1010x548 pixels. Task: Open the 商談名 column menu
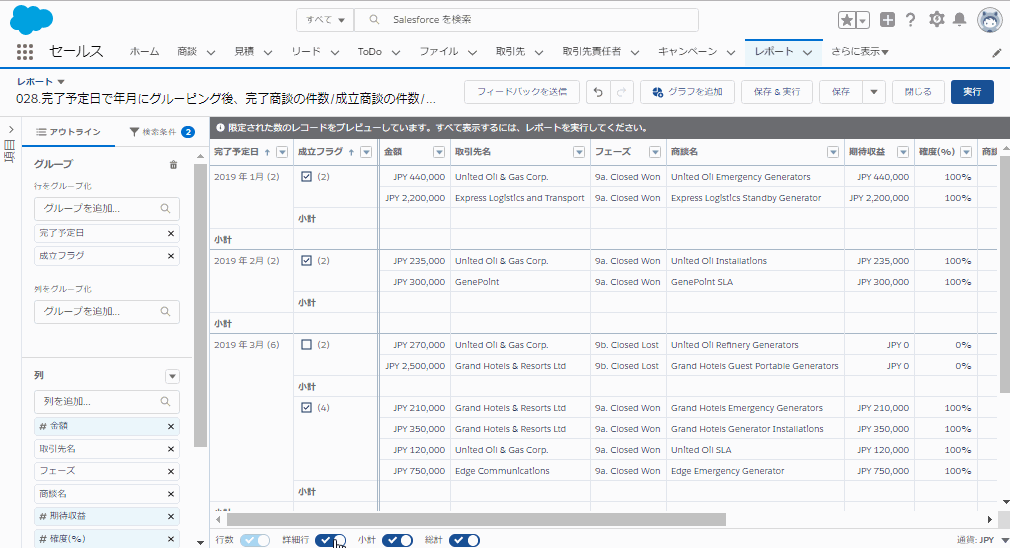pos(833,152)
